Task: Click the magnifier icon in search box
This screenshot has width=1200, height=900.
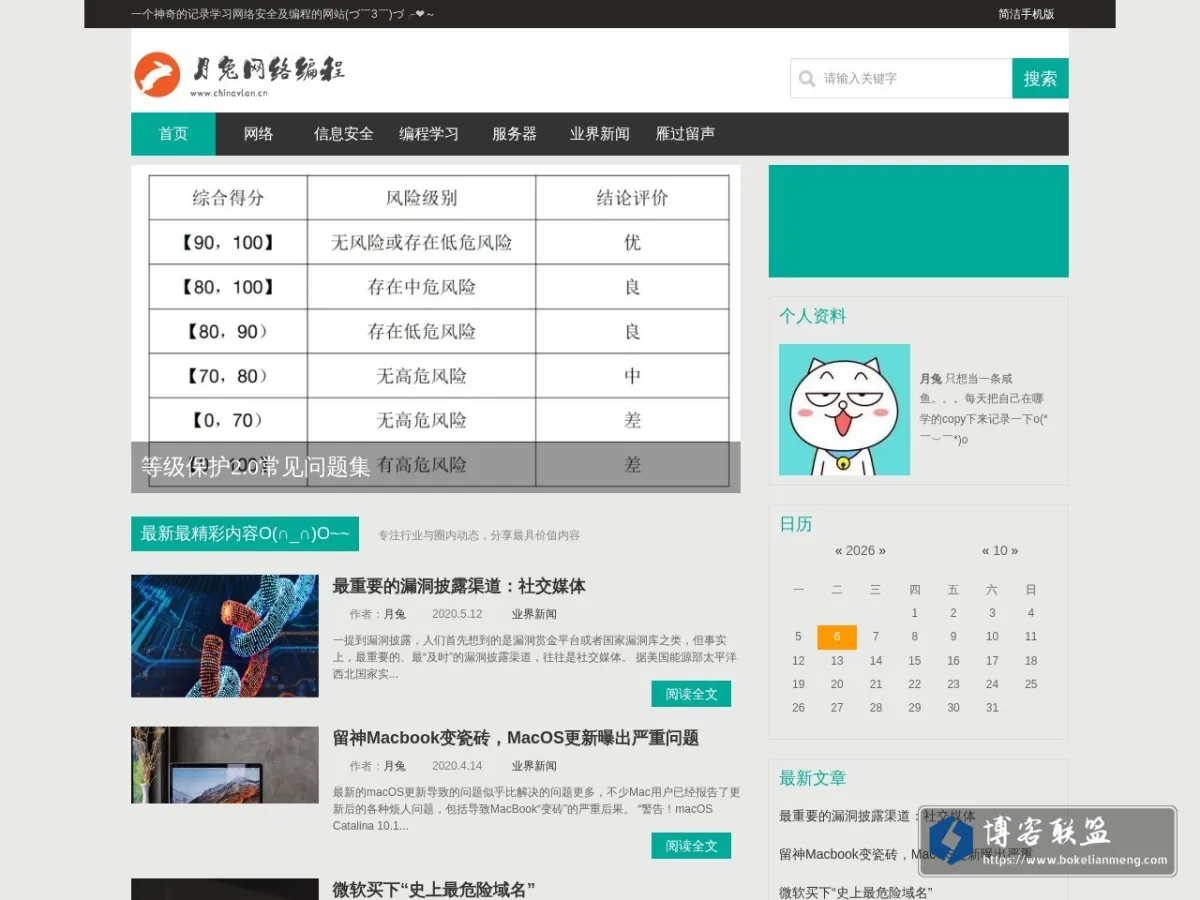Action: 807,78
